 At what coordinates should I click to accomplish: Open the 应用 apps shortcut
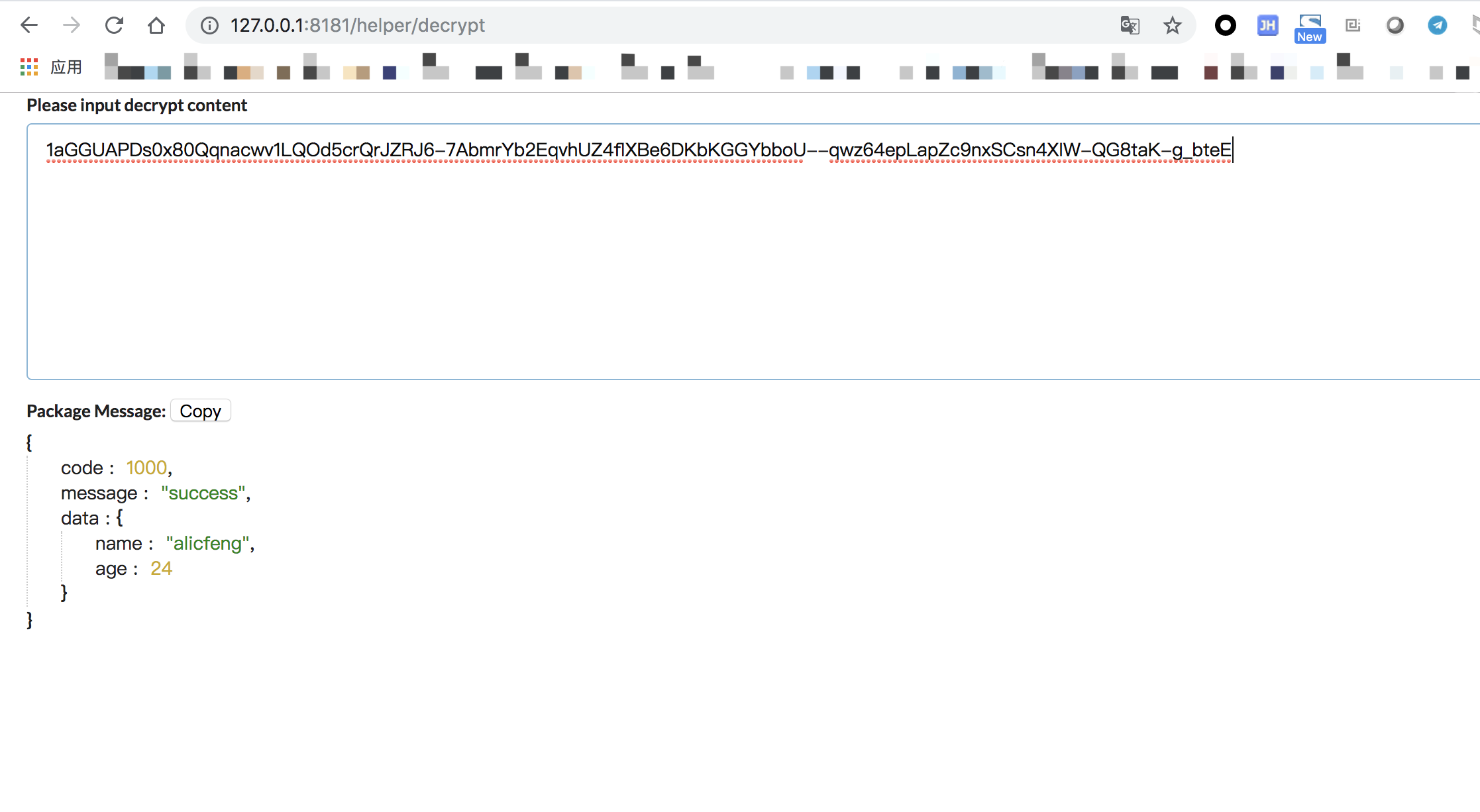click(x=52, y=67)
